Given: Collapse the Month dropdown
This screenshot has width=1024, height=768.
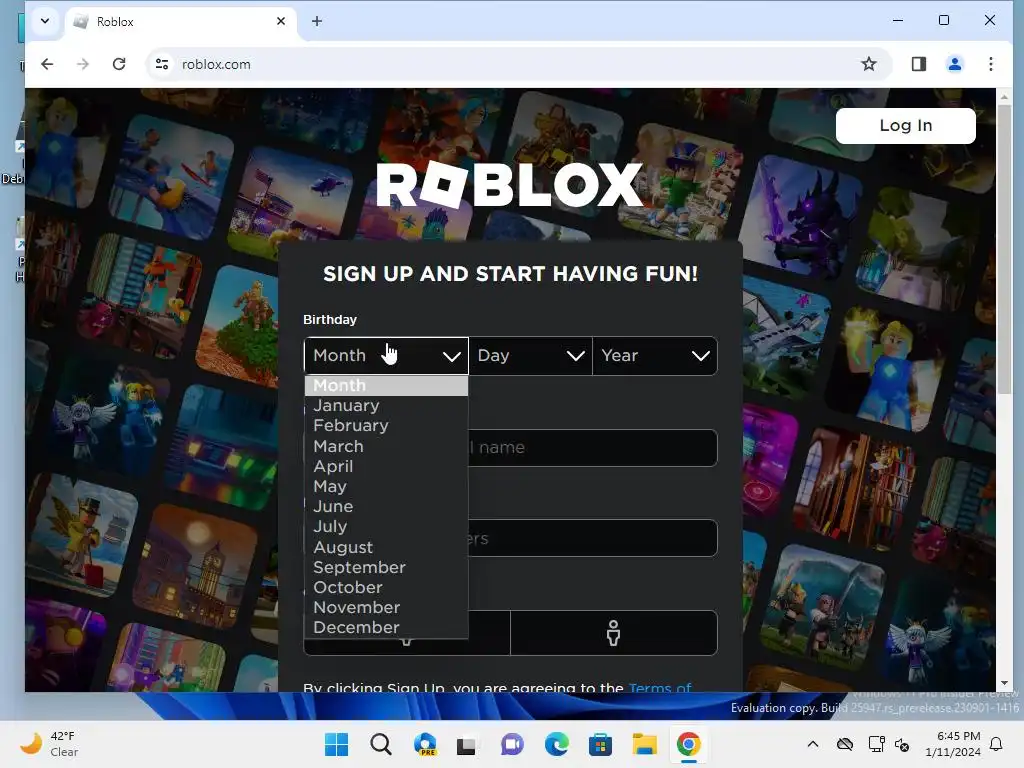Looking at the screenshot, I should click(386, 356).
